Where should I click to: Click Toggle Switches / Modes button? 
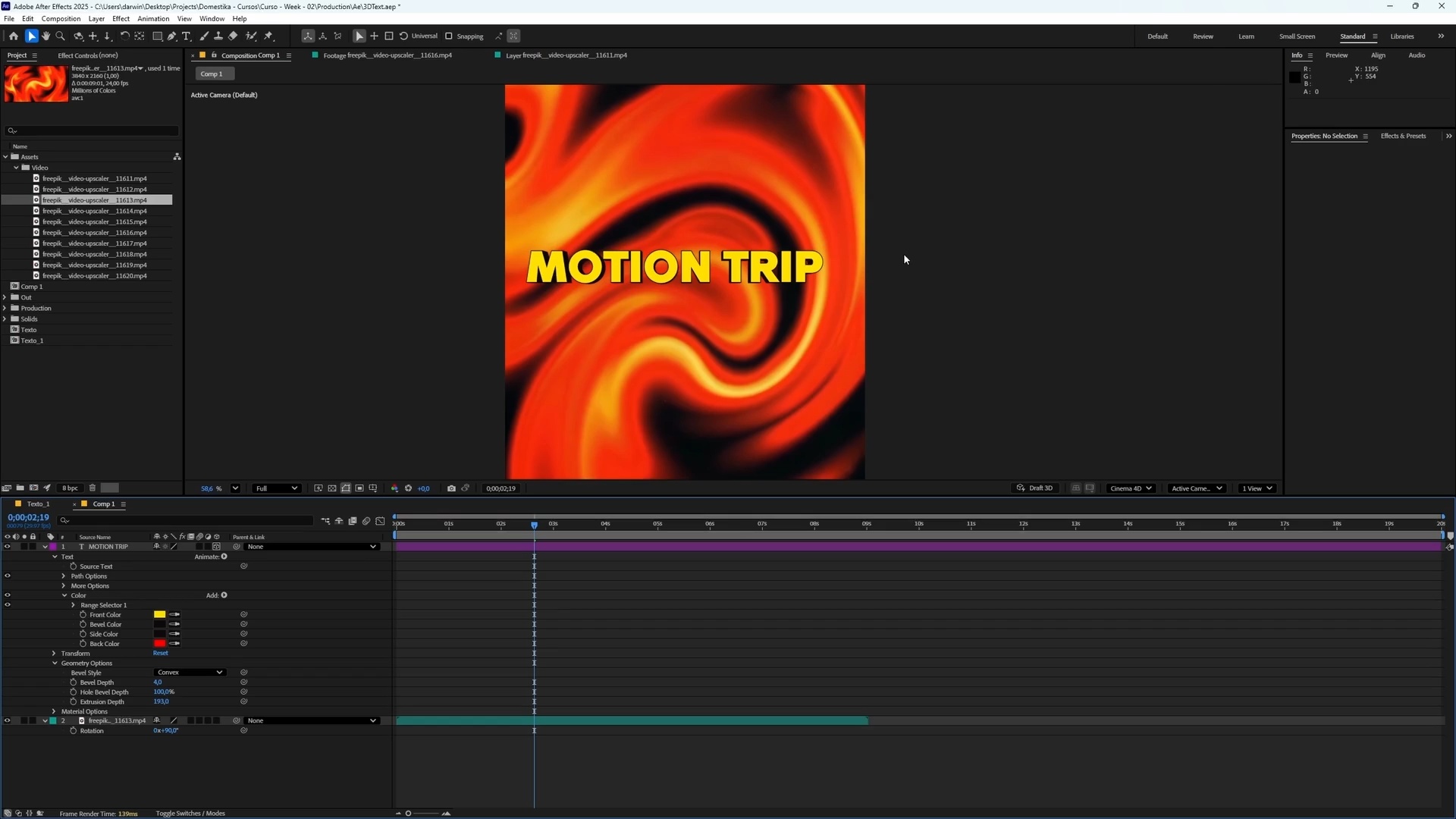(x=190, y=813)
